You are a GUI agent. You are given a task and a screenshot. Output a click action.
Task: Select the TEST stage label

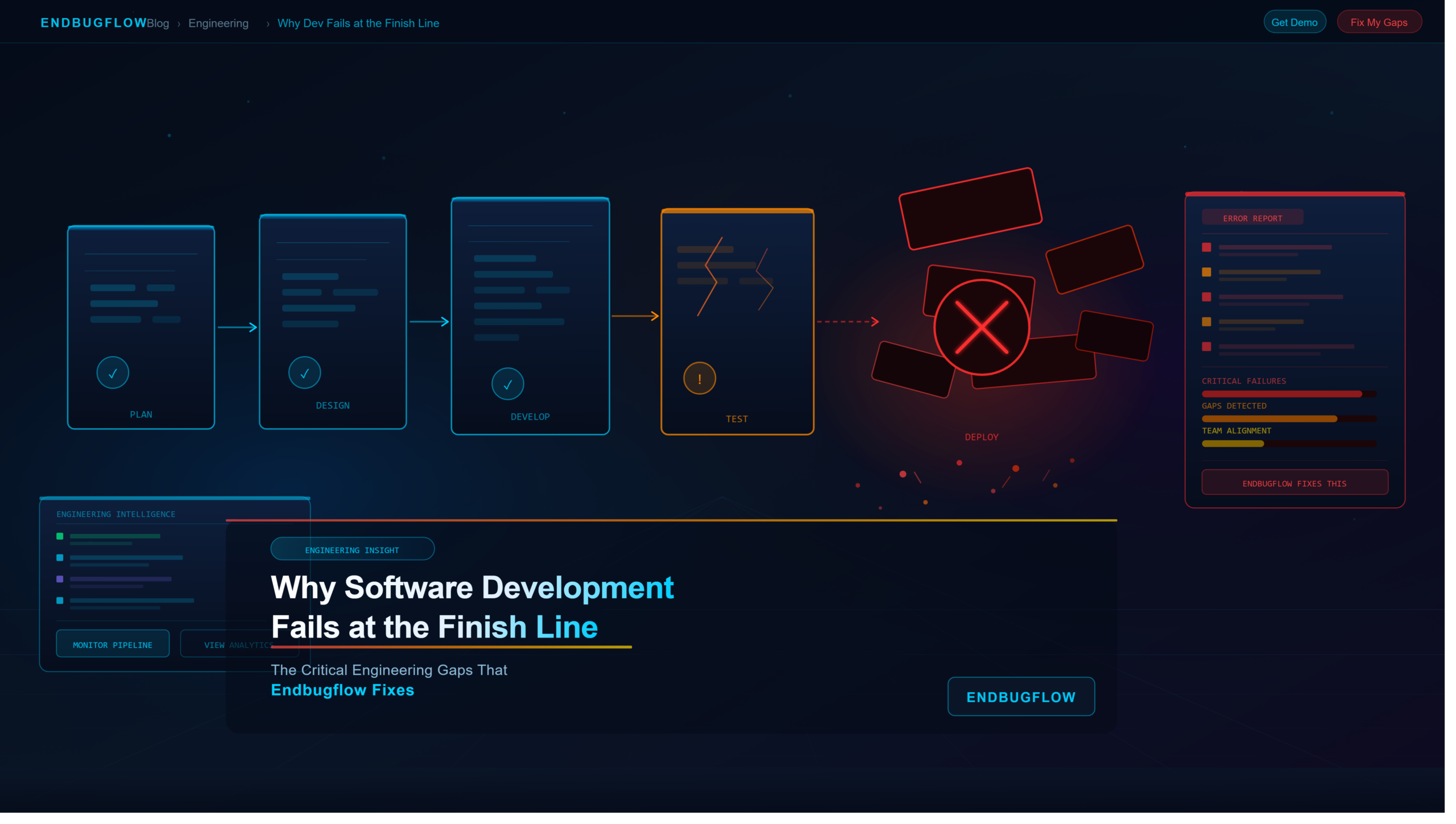point(737,419)
